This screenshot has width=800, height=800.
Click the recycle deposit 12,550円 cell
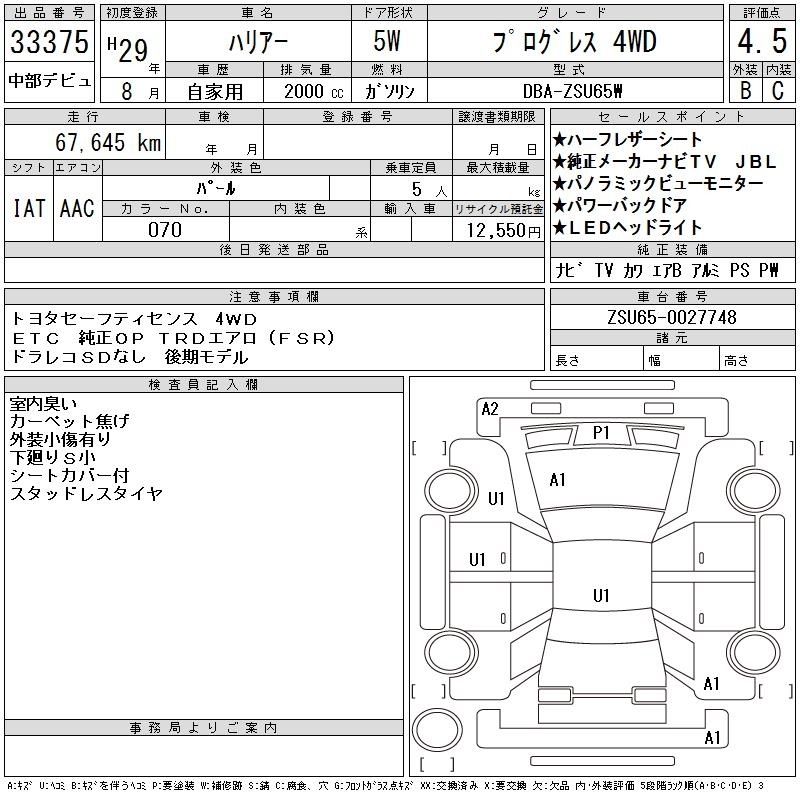pos(498,229)
